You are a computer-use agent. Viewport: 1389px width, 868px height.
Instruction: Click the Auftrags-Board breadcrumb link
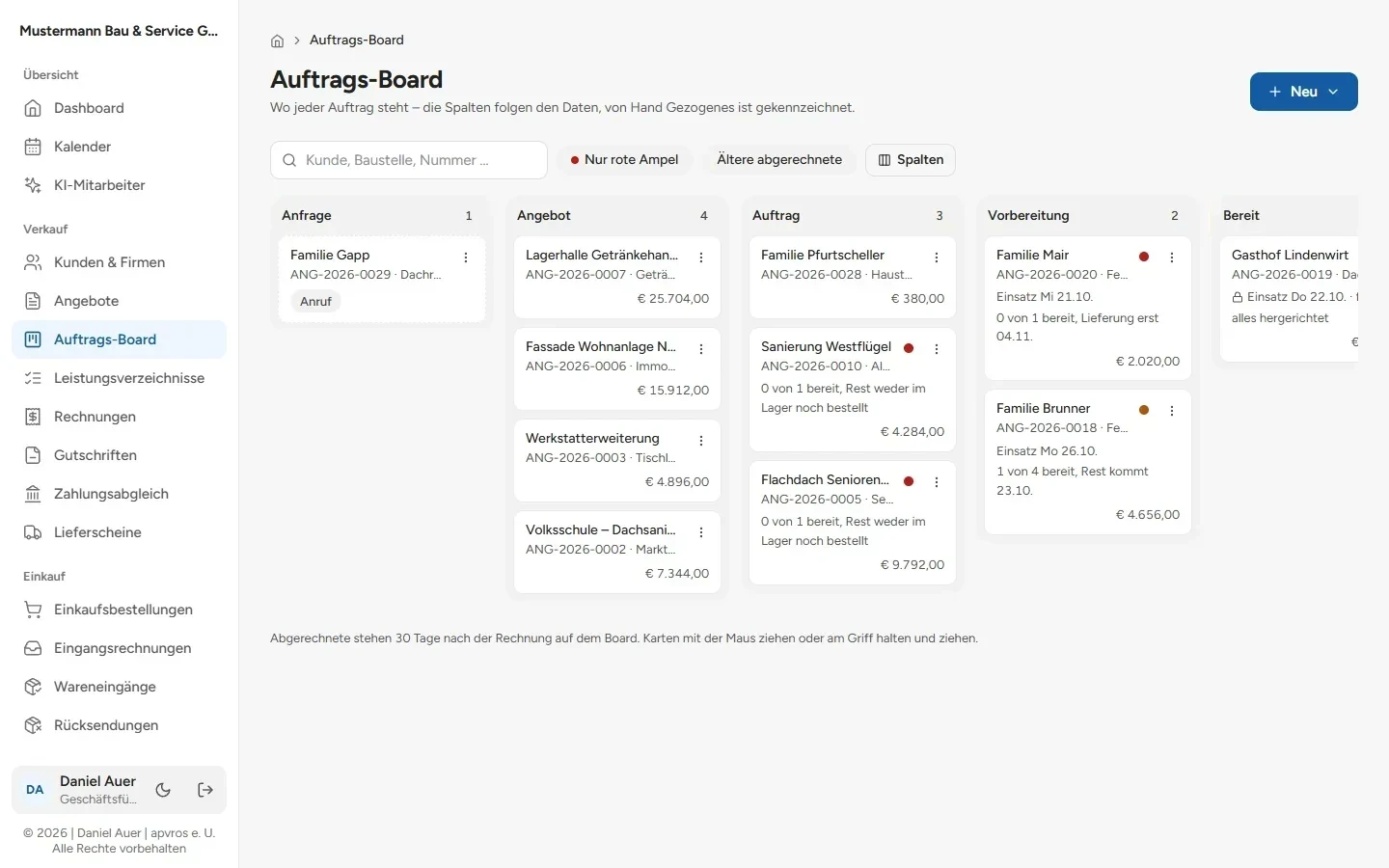point(357,41)
